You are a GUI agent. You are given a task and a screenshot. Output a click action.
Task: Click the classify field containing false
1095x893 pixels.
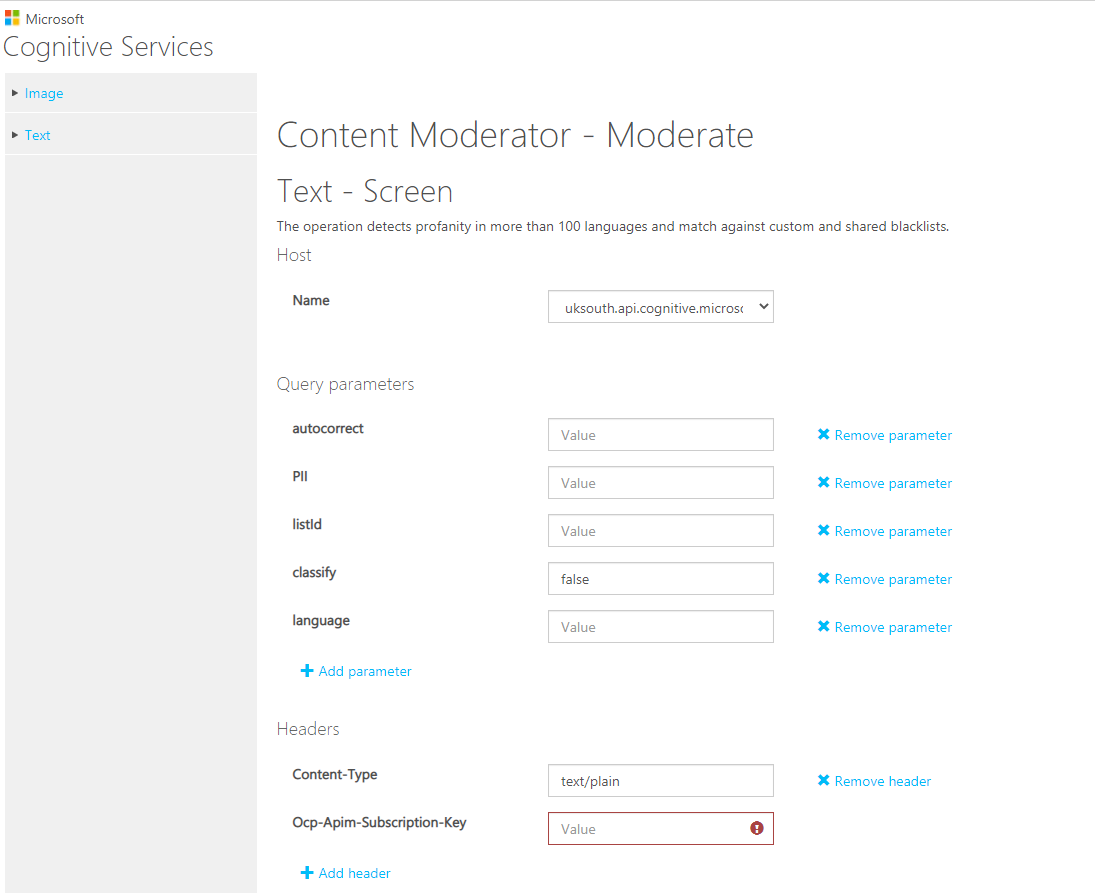[660, 579]
